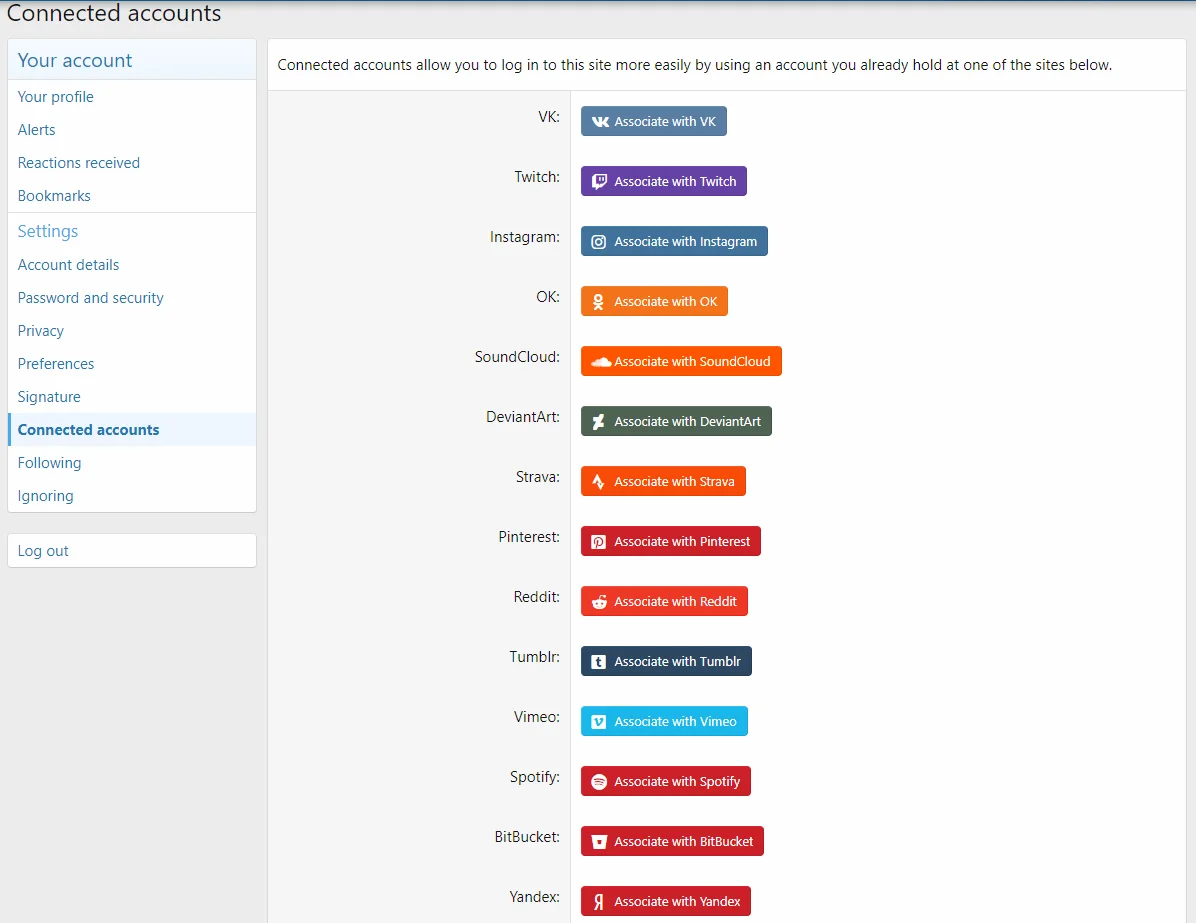Click Associate with DeviantArt text
Screen dimensions: 1196x923
coord(687,422)
